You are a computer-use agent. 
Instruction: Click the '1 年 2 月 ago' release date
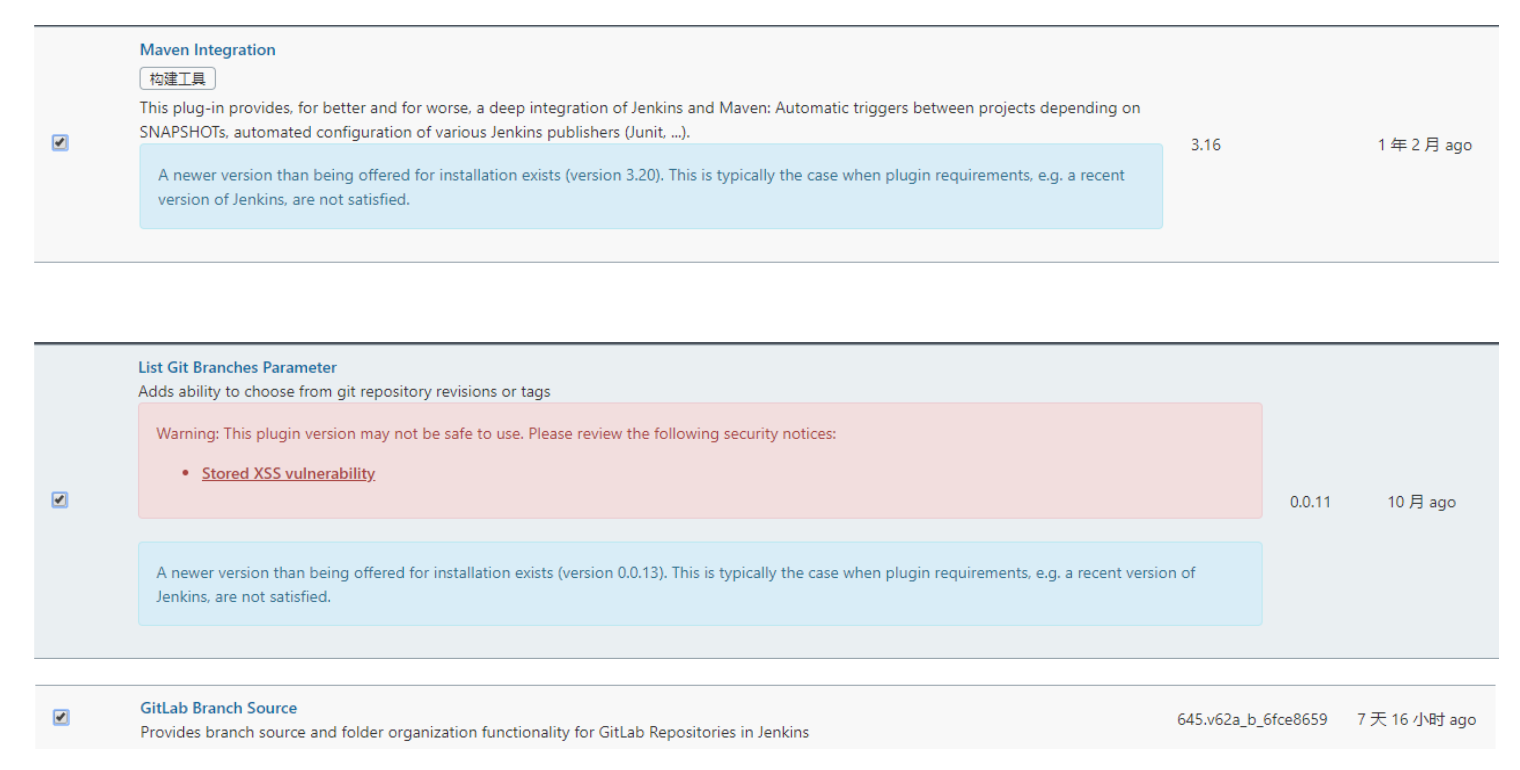click(x=1425, y=145)
